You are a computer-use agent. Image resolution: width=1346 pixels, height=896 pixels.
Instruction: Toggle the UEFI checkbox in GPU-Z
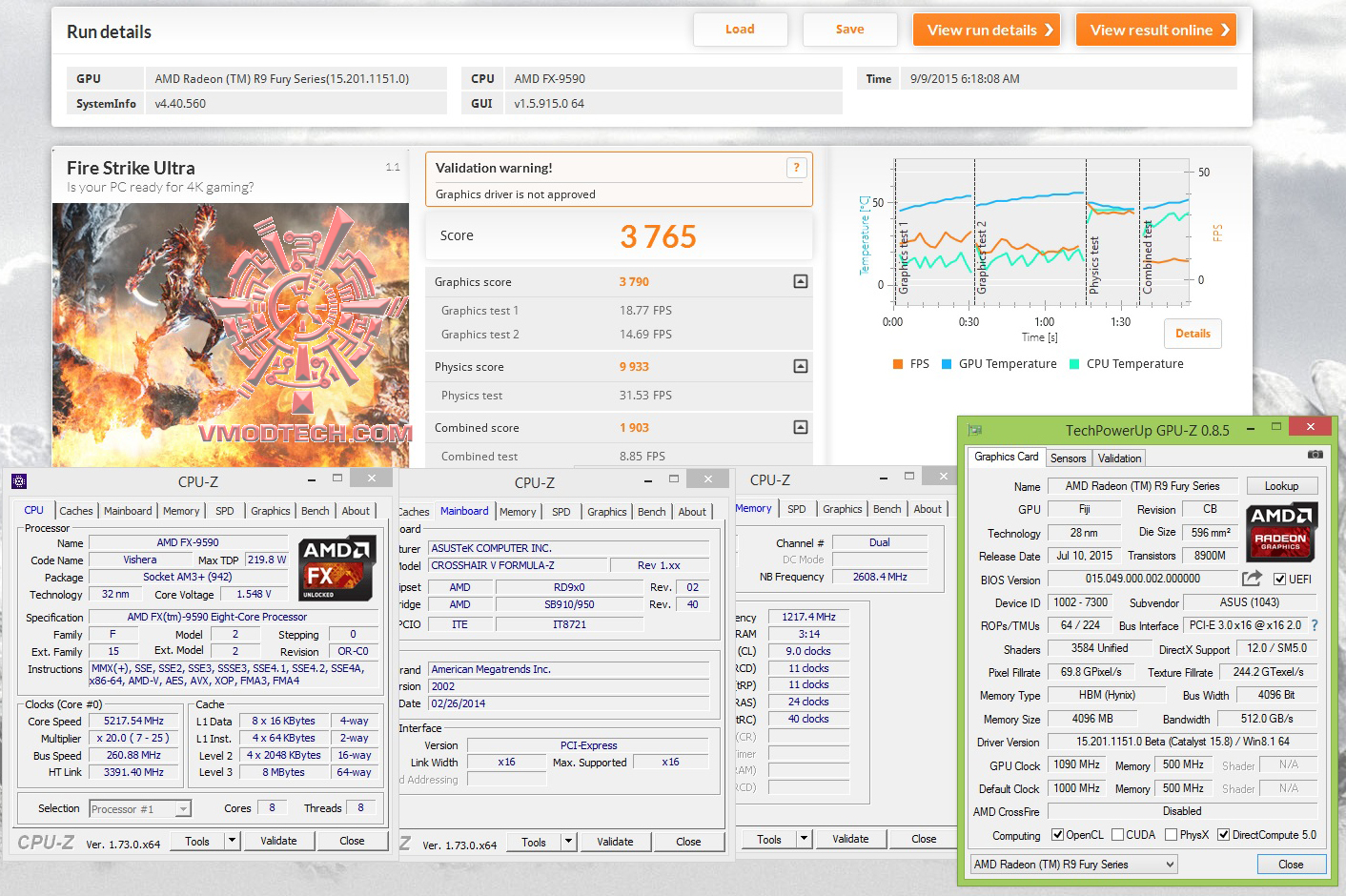point(1279,579)
